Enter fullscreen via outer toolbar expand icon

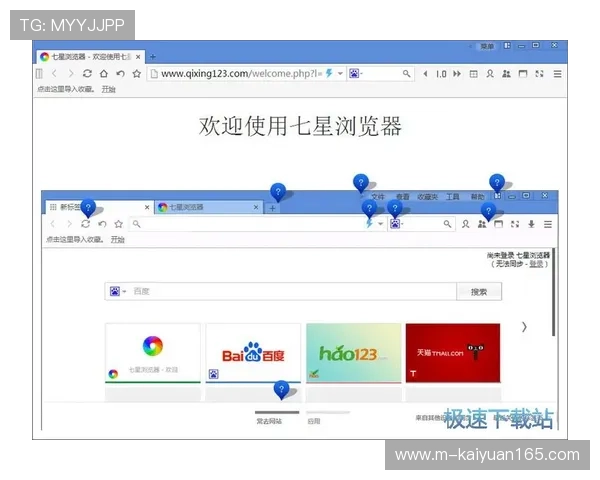click(539, 73)
